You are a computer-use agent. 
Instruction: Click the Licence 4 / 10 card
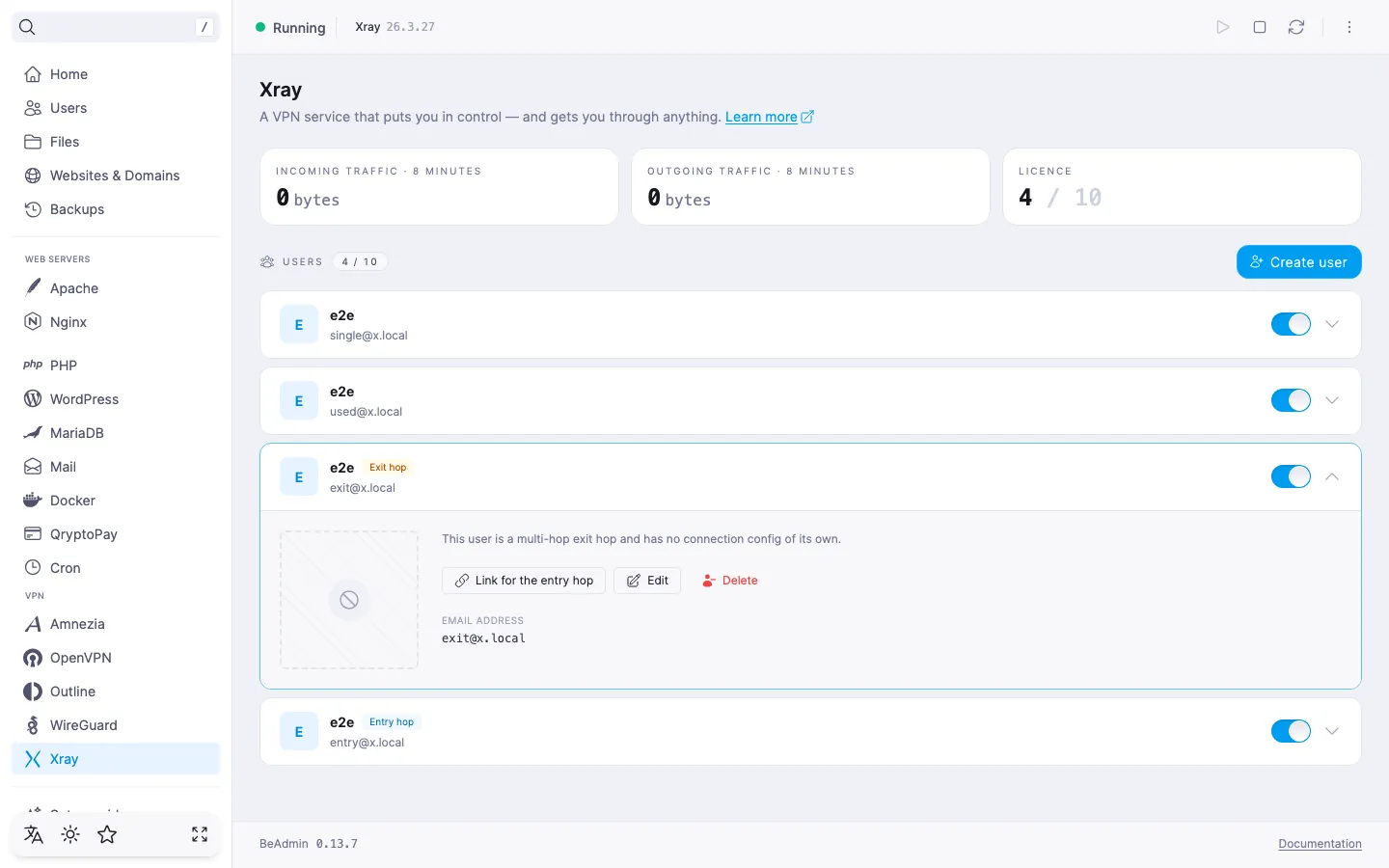point(1182,186)
